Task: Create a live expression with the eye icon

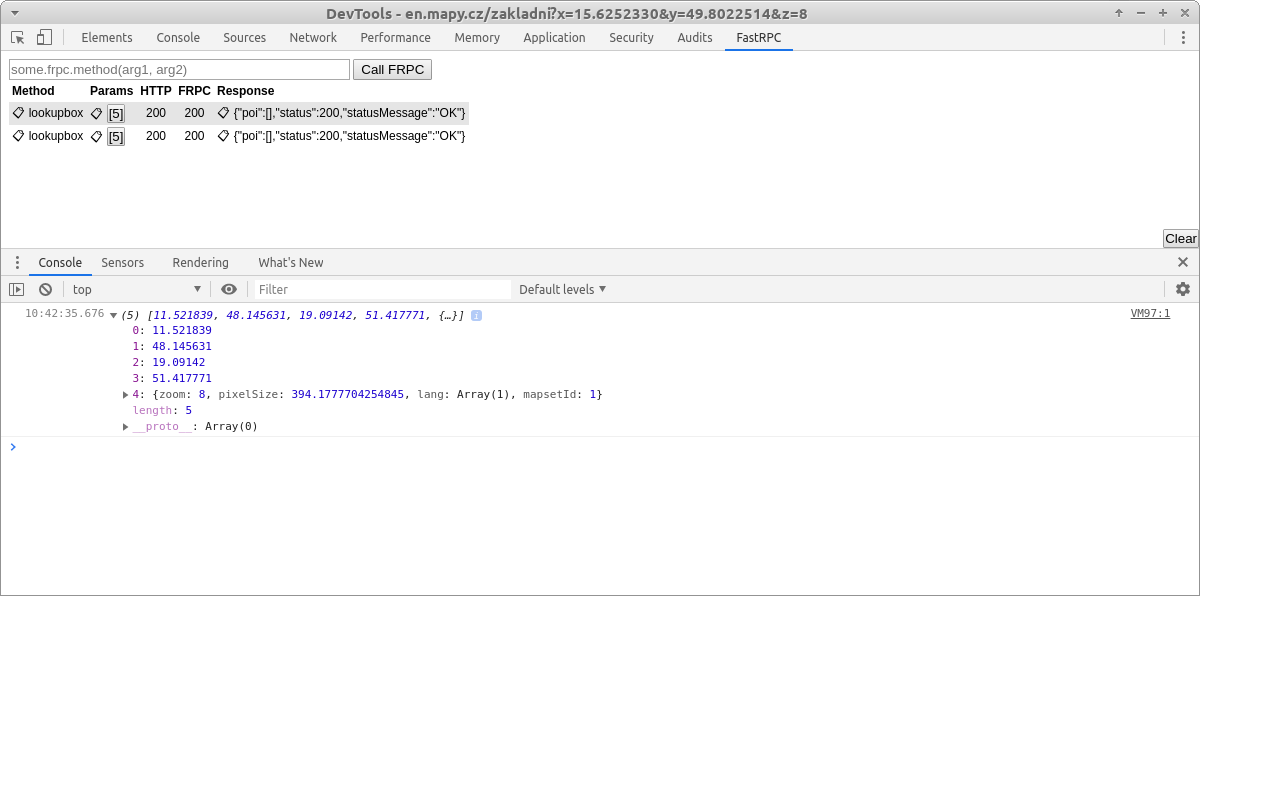Action: point(229,289)
